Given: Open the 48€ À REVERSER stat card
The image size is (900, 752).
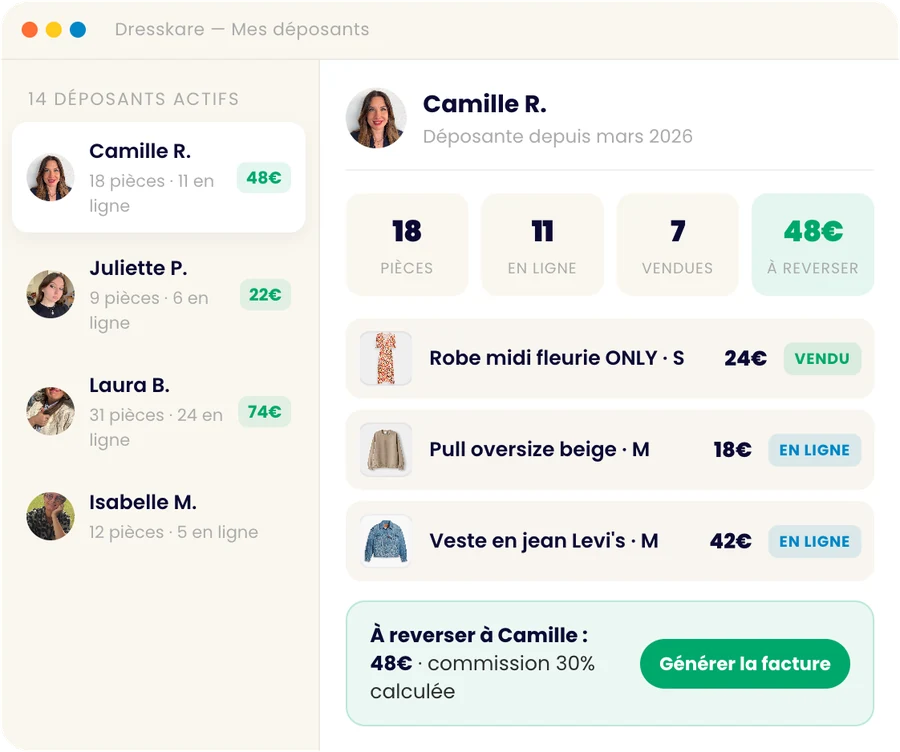Looking at the screenshot, I should tap(813, 245).
